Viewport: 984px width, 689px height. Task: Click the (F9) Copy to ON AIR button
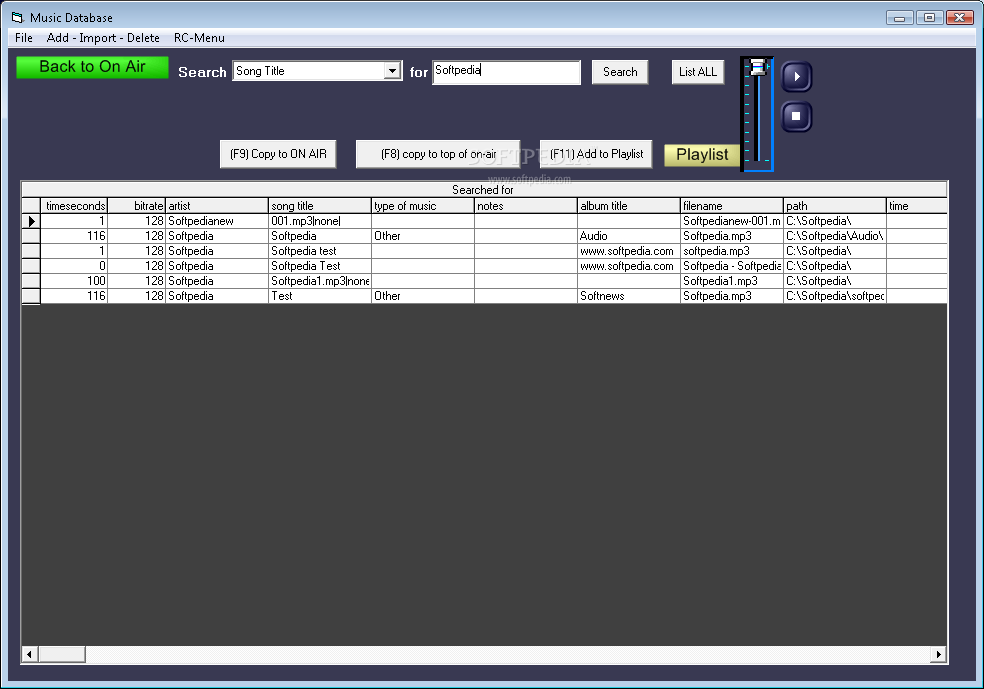tap(278, 154)
